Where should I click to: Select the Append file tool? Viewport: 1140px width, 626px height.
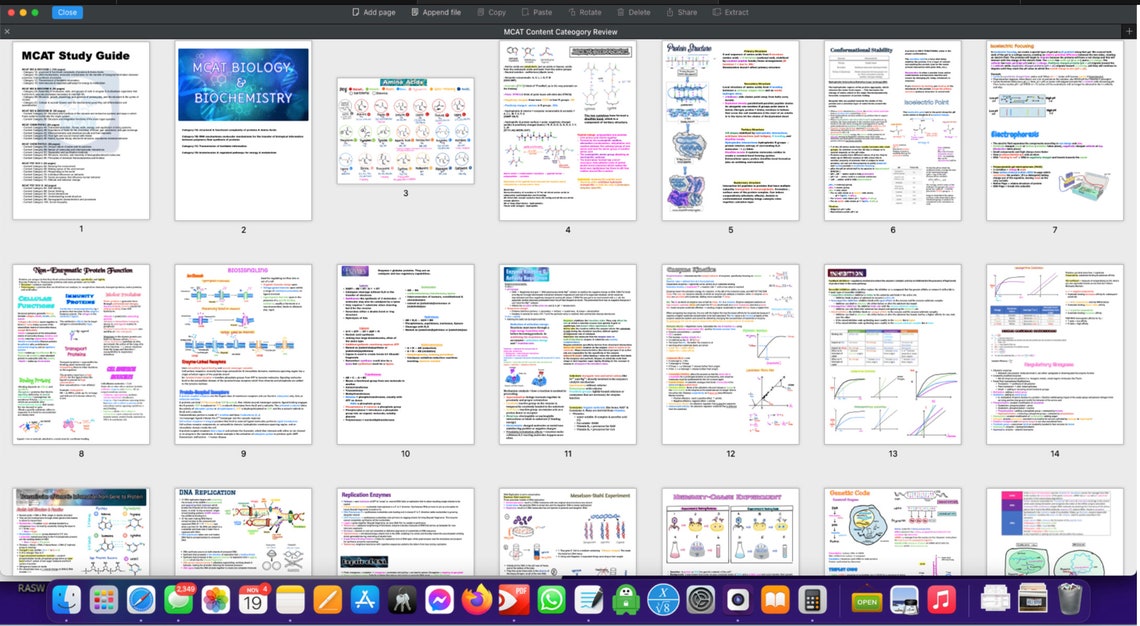[x=435, y=12]
